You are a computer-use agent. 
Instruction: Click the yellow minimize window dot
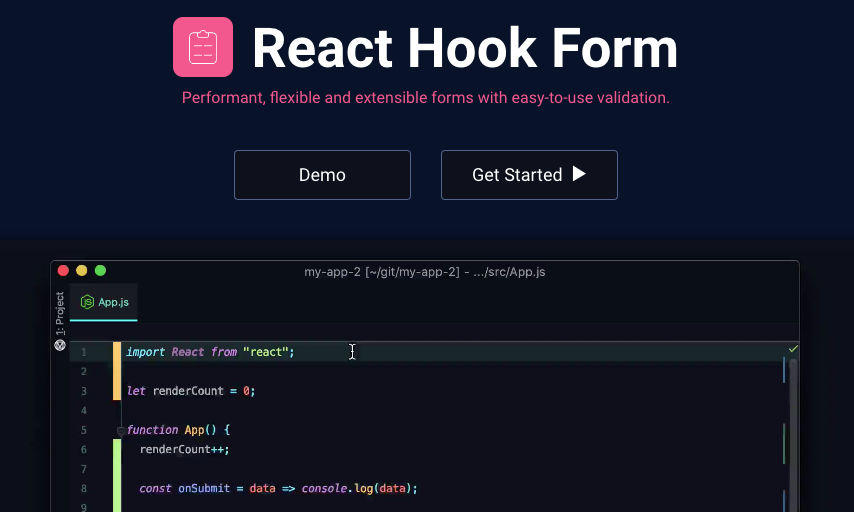click(82, 271)
